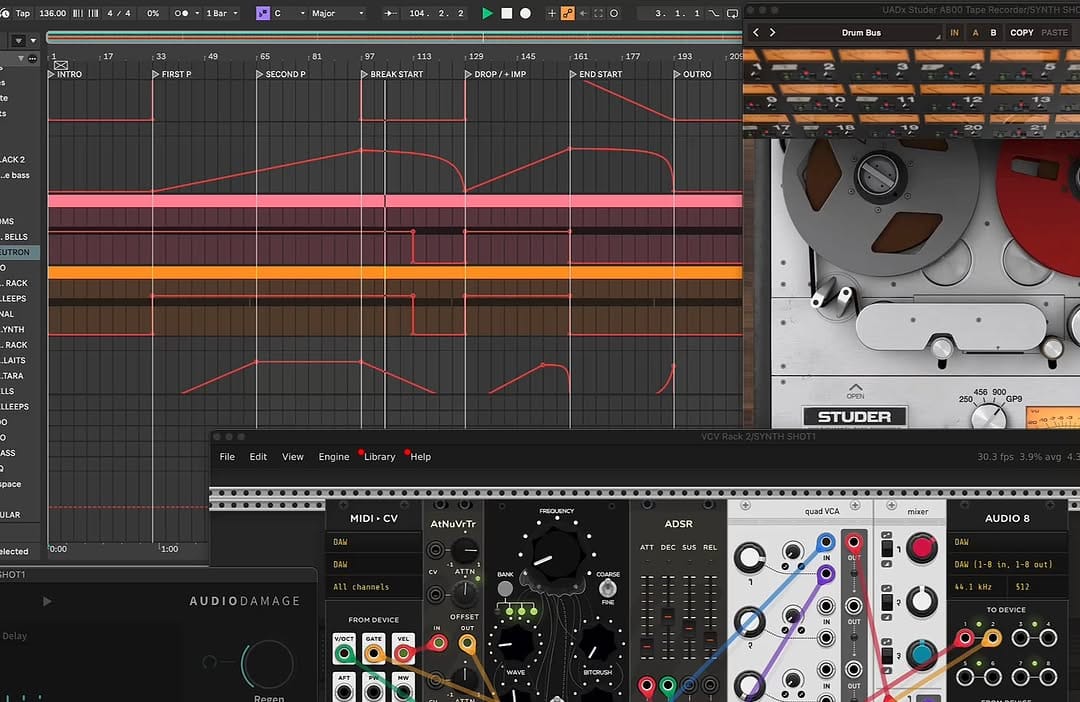Click the Stop button in Ableton transport

point(506,13)
